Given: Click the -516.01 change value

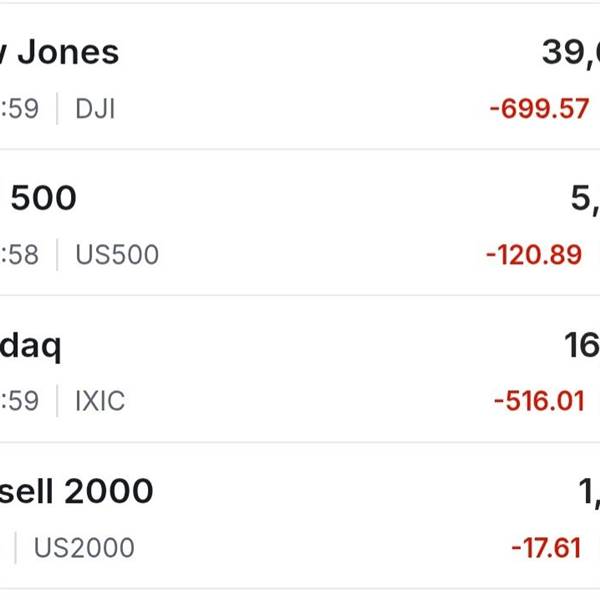Looking at the screenshot, I should [540, 401].
